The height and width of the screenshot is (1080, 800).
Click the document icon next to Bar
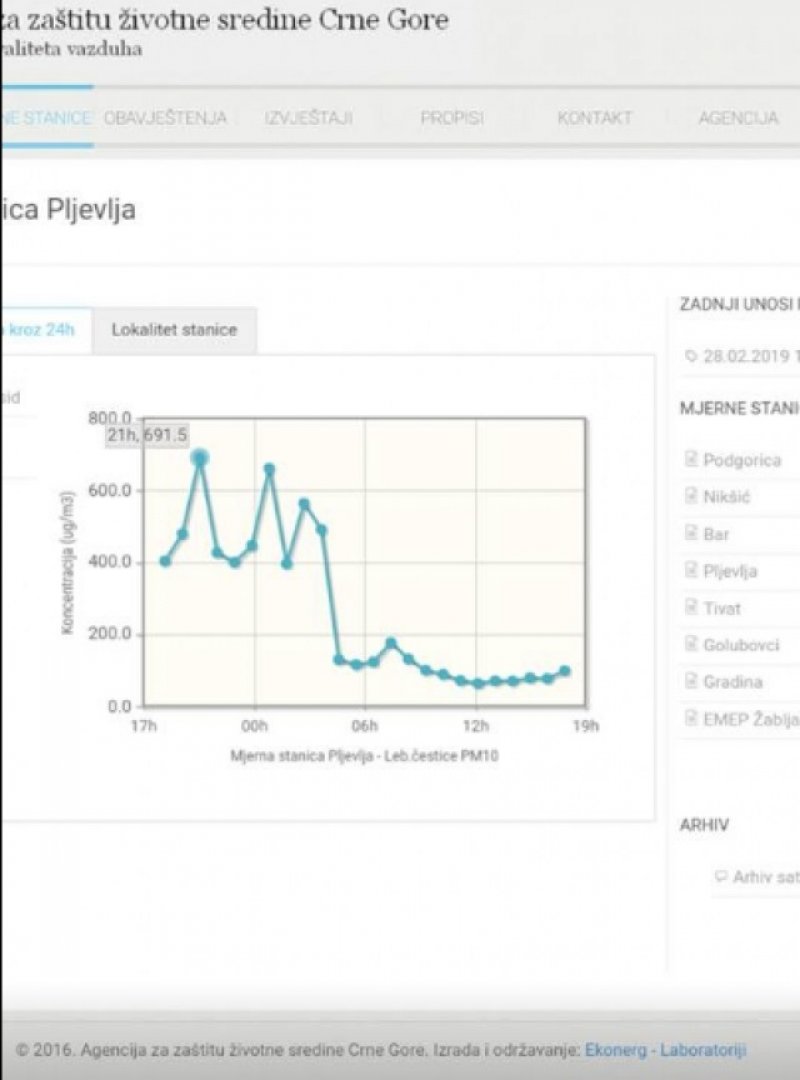[x=690, y=534]
